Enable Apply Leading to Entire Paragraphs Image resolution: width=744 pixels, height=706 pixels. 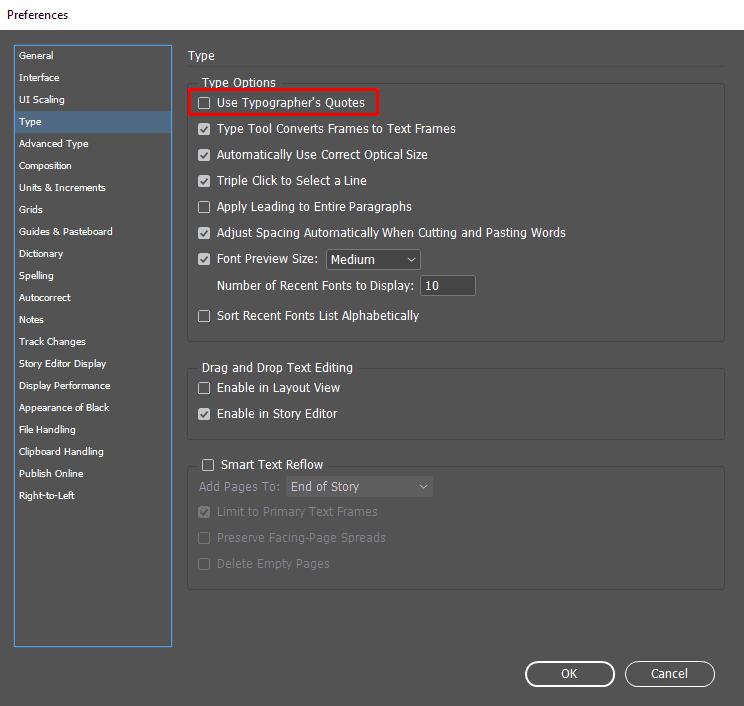[x=204, y=207]
